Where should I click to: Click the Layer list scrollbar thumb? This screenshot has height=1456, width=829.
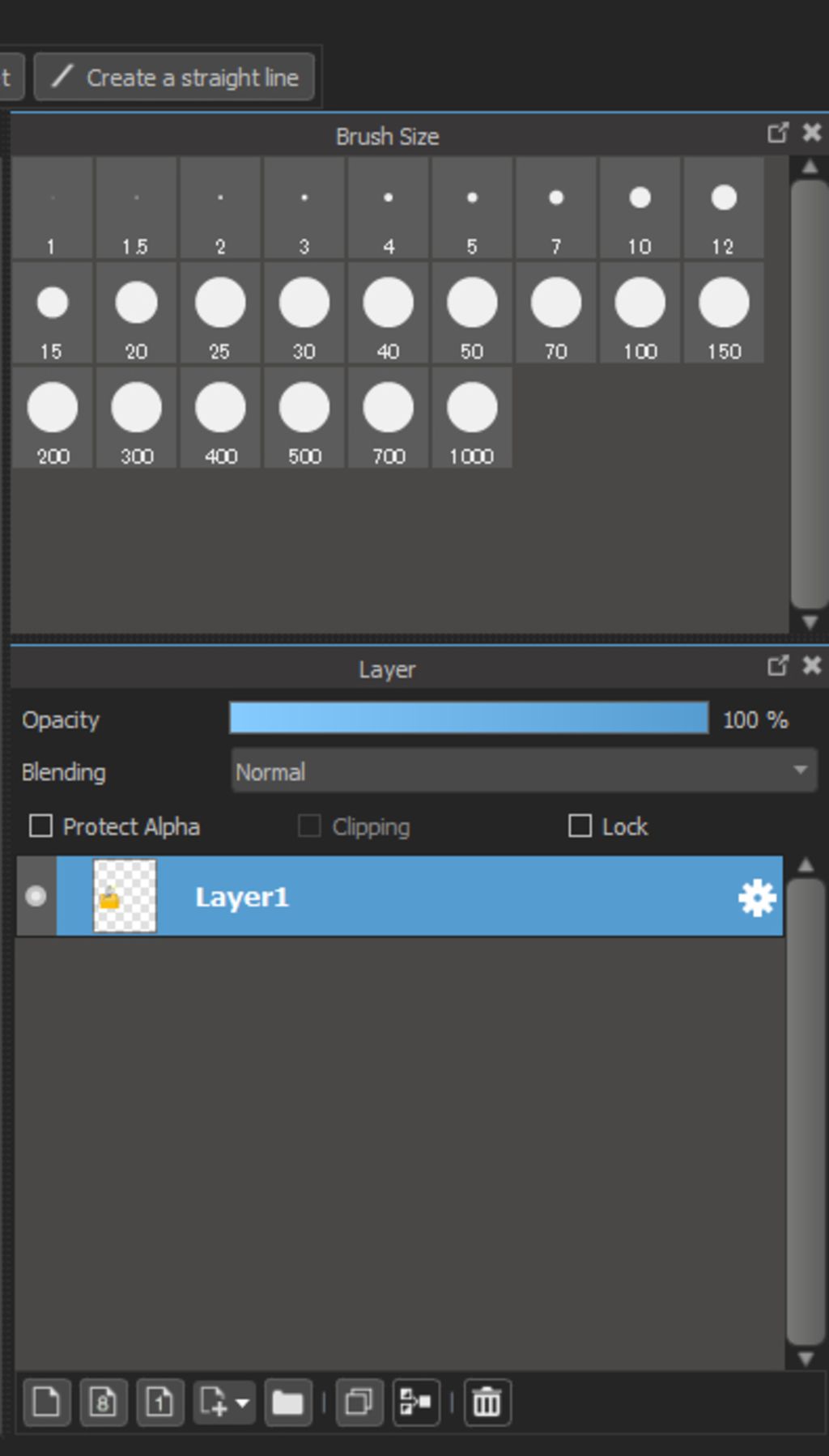(x=806, y=1112)
